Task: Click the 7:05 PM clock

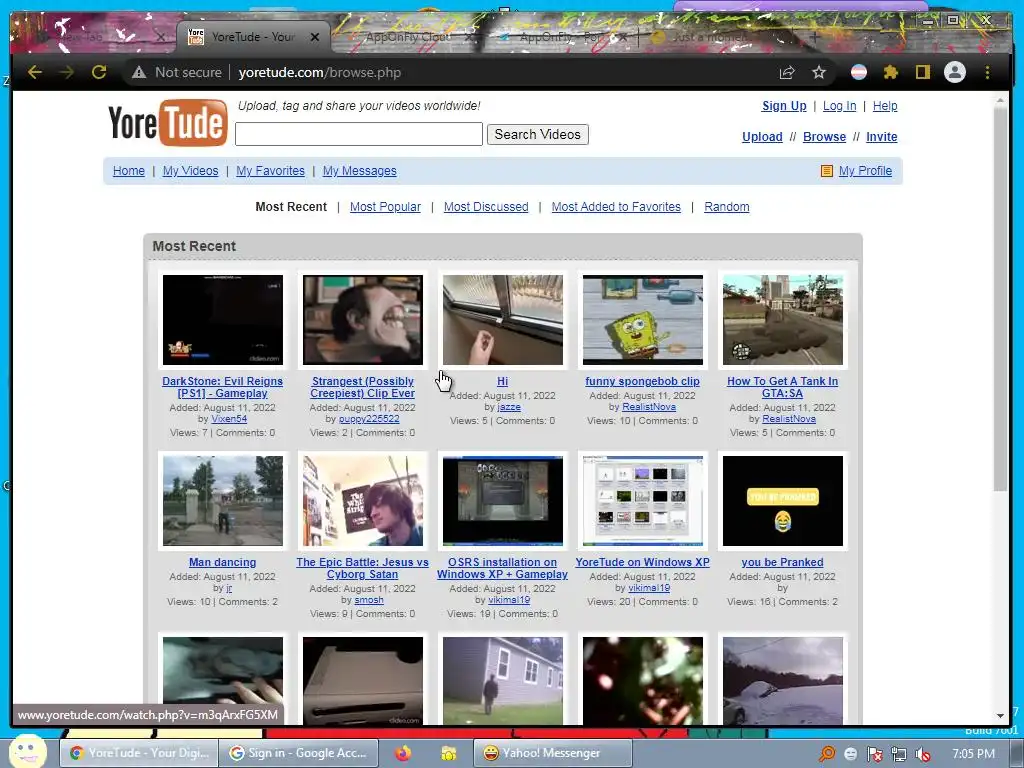Action: tap(973, 754)
